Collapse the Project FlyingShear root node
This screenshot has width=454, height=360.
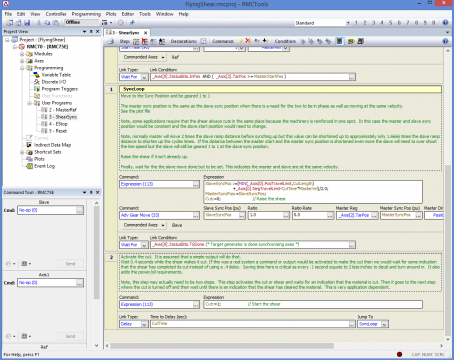(x=7, y=40)
